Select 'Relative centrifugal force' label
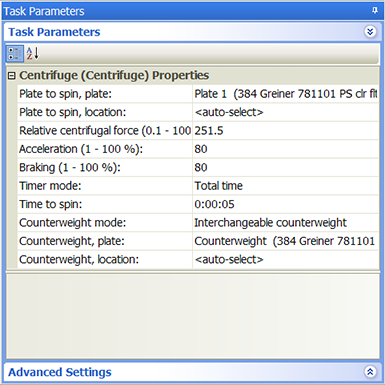385x385 pixels. coord(105,131)
